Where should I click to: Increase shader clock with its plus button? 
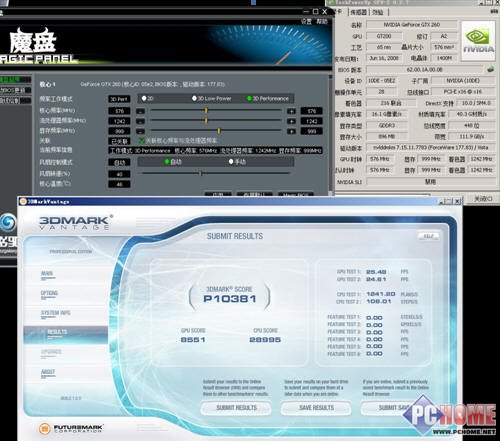[x=291, y=121]
